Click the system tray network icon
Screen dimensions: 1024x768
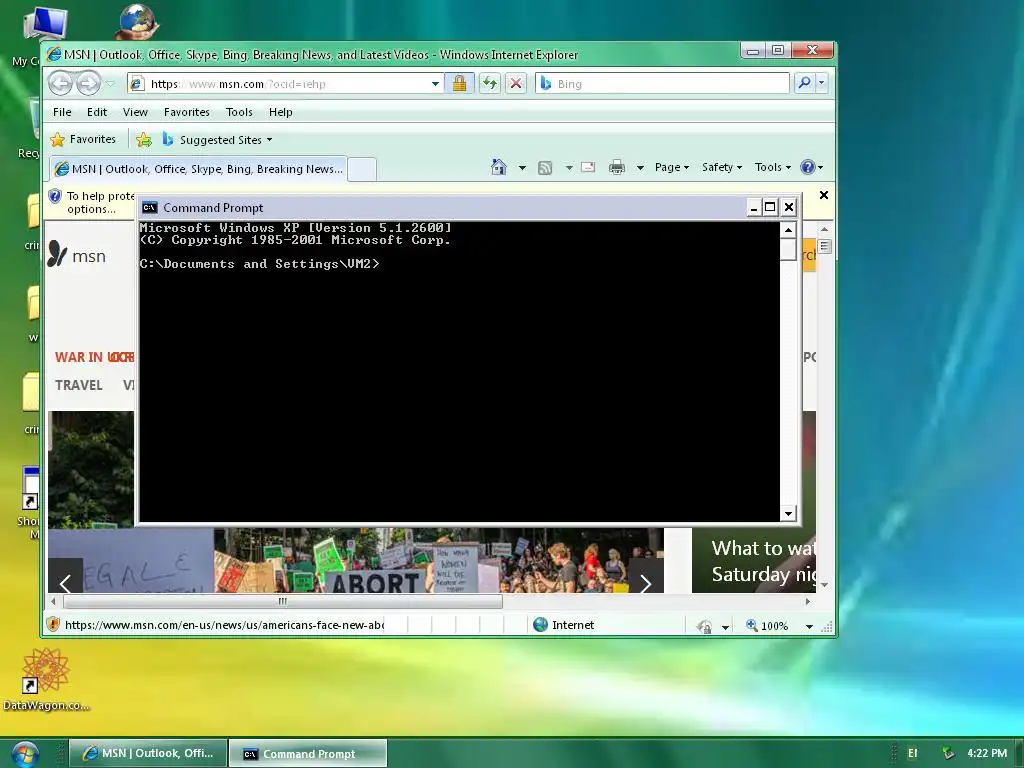tap(948, 753)
